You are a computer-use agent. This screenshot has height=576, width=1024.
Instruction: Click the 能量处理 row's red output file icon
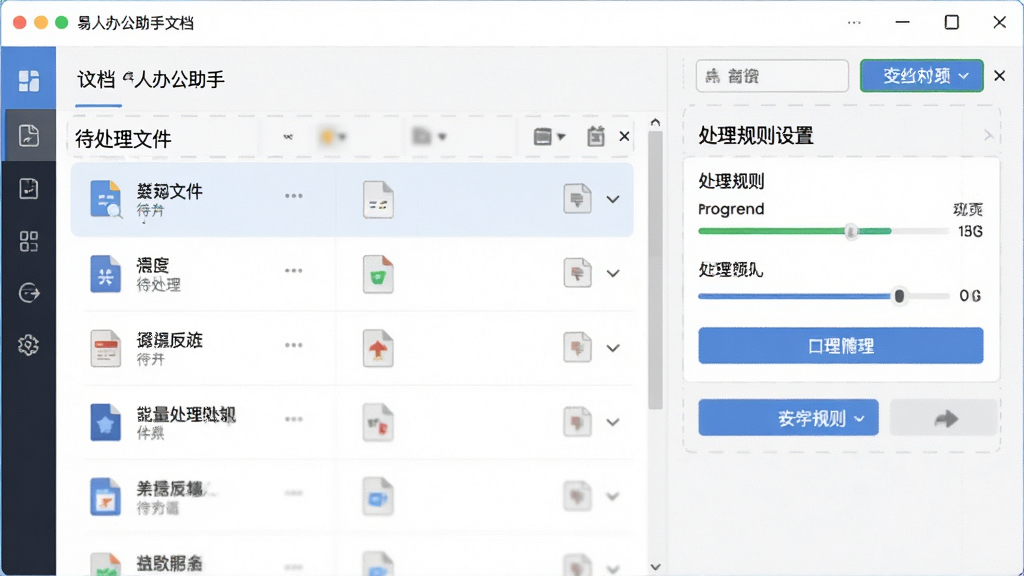point(378,423)
